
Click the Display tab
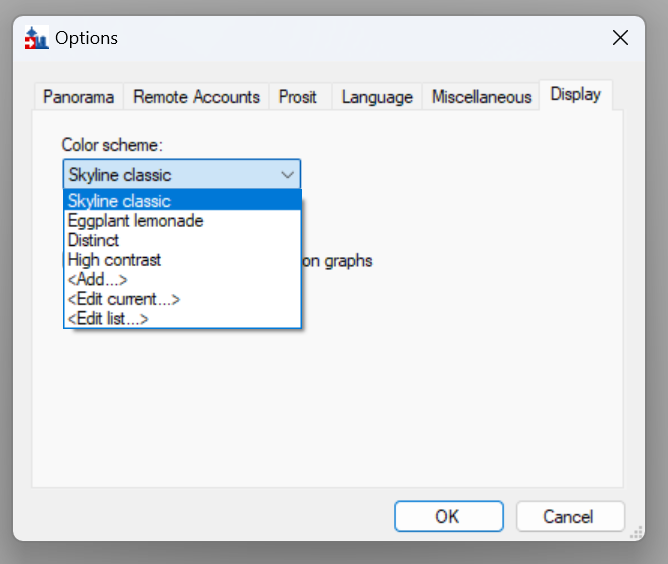(x=575, y=95)
